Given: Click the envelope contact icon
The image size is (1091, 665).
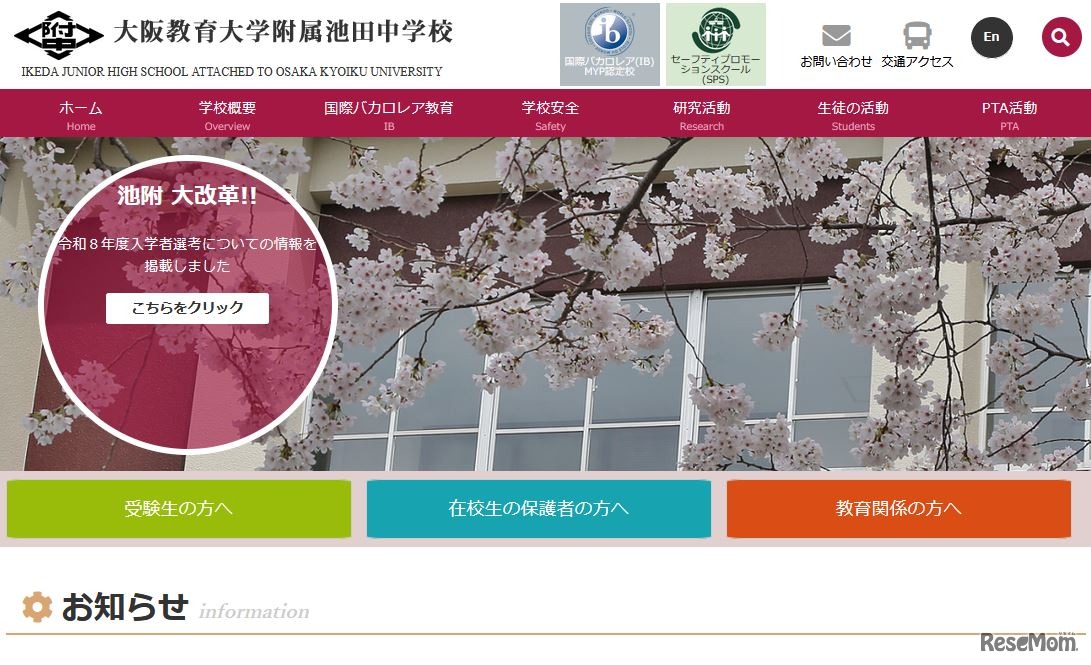Looking at the screenshot, I should [836, 37].
